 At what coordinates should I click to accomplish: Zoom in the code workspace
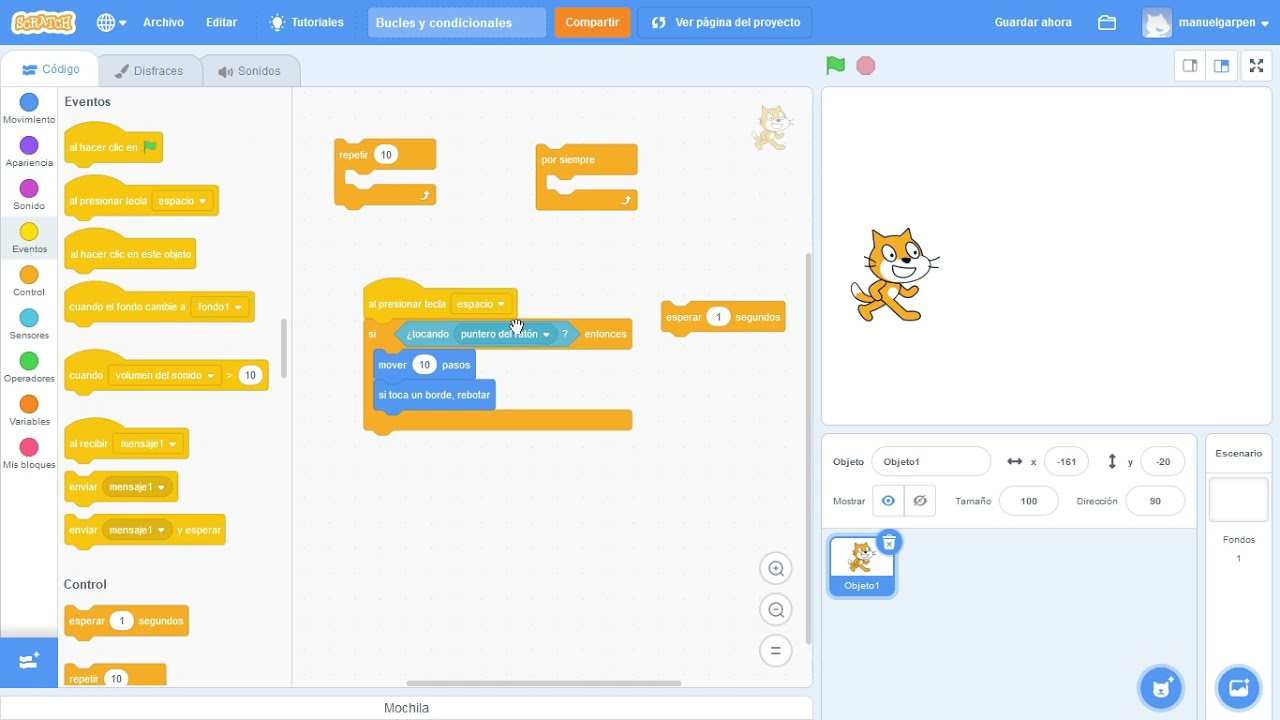[775, 569]
